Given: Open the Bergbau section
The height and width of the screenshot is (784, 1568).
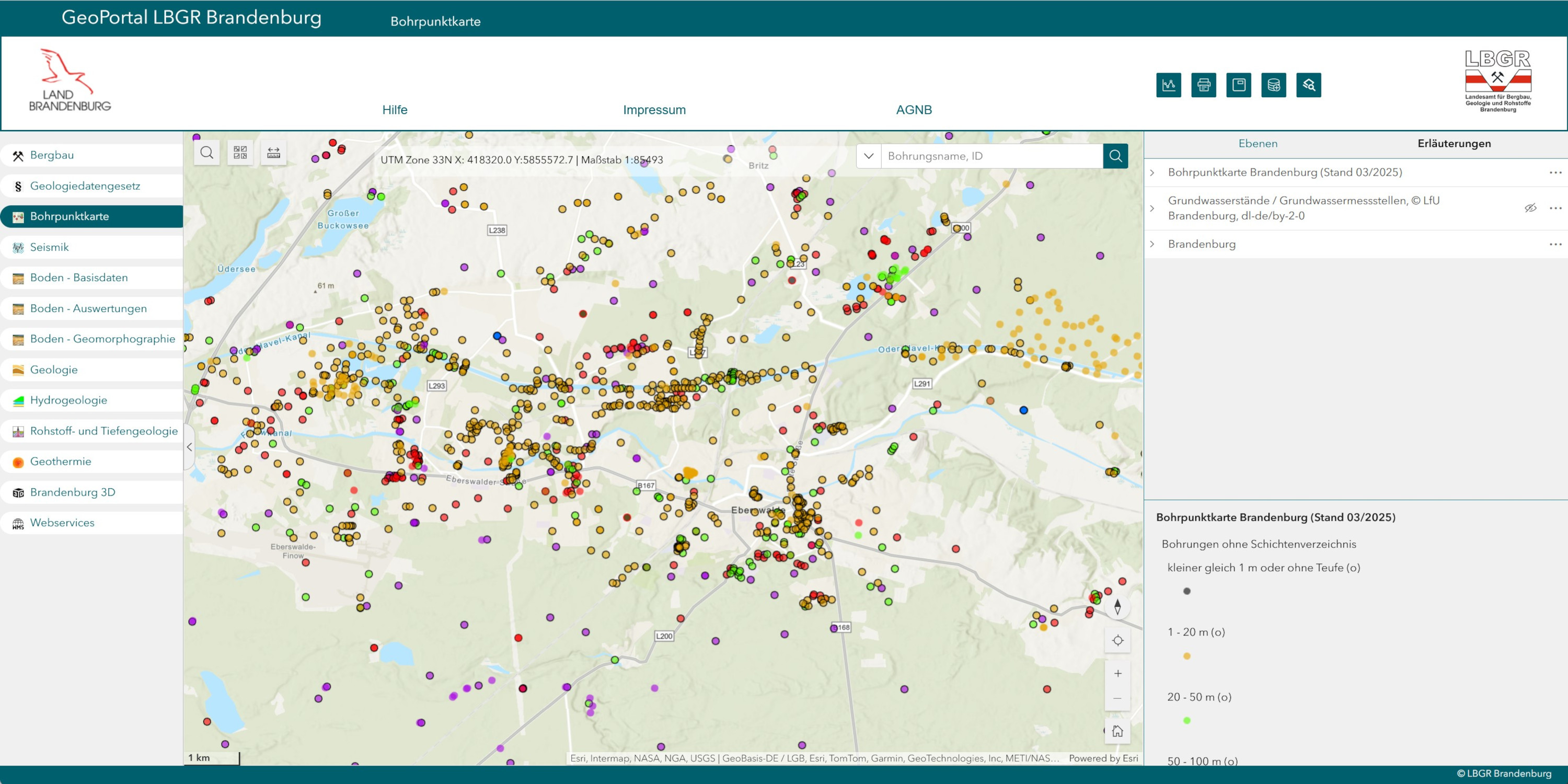Looking at the screenshot, I should coord(91,155).
